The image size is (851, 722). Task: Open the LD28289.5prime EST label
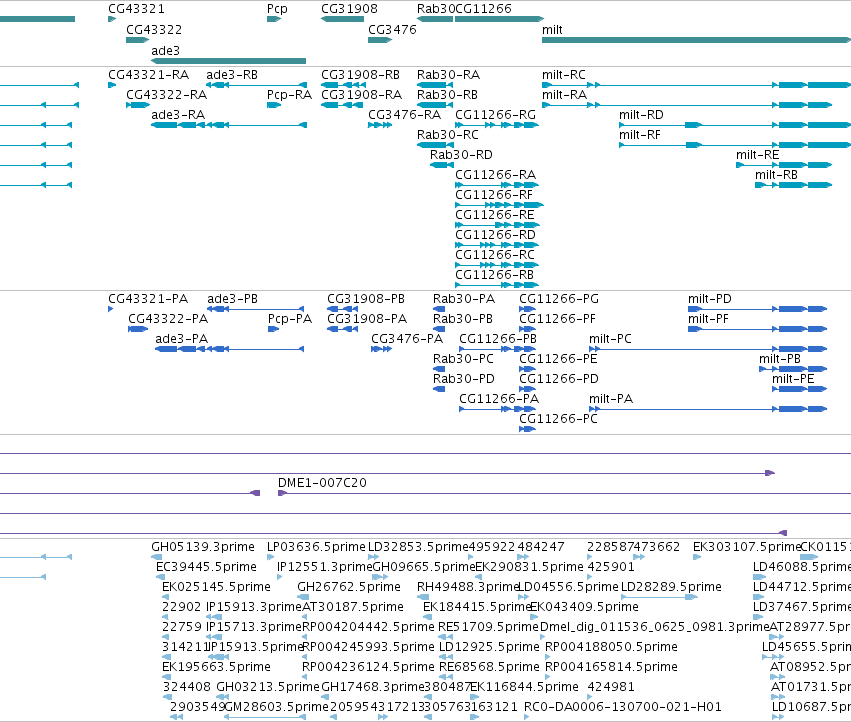tap(671, 587)
